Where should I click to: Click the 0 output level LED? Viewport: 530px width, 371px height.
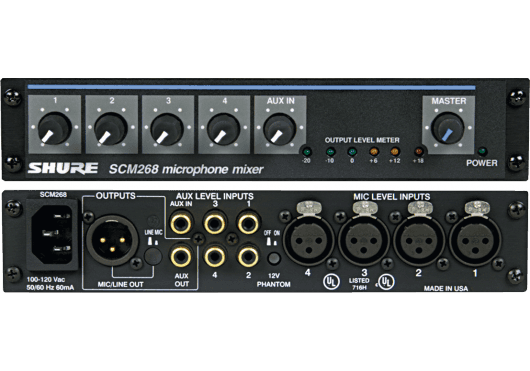[x=352, y=152]
